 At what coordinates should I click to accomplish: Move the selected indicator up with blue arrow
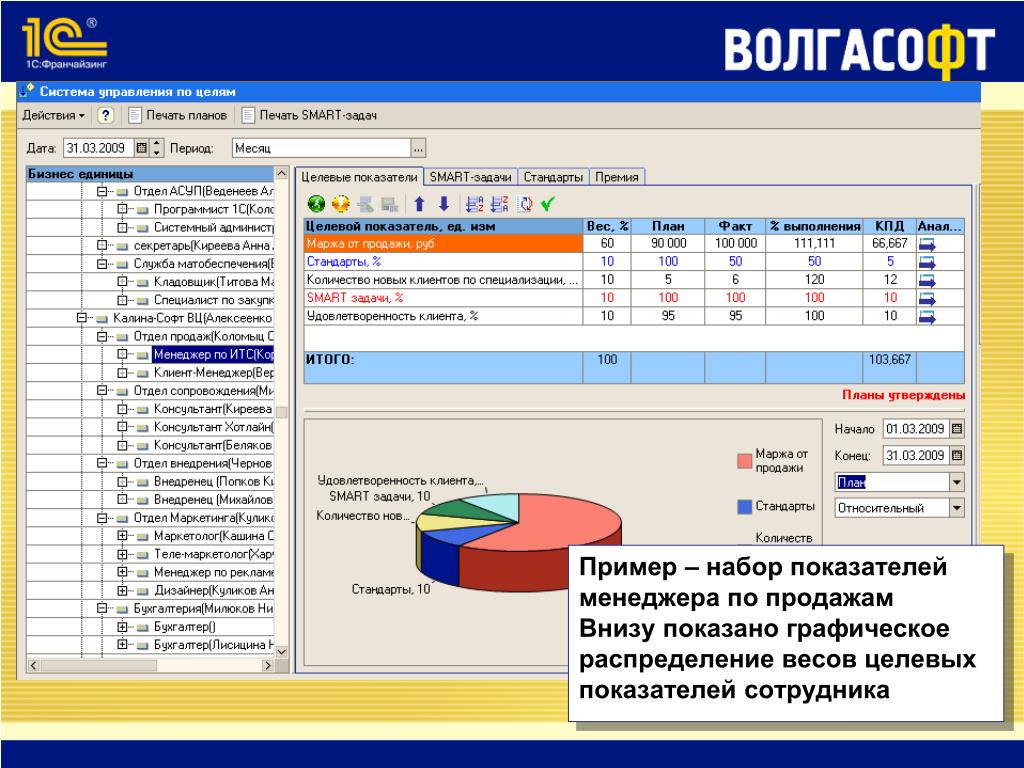419,204
